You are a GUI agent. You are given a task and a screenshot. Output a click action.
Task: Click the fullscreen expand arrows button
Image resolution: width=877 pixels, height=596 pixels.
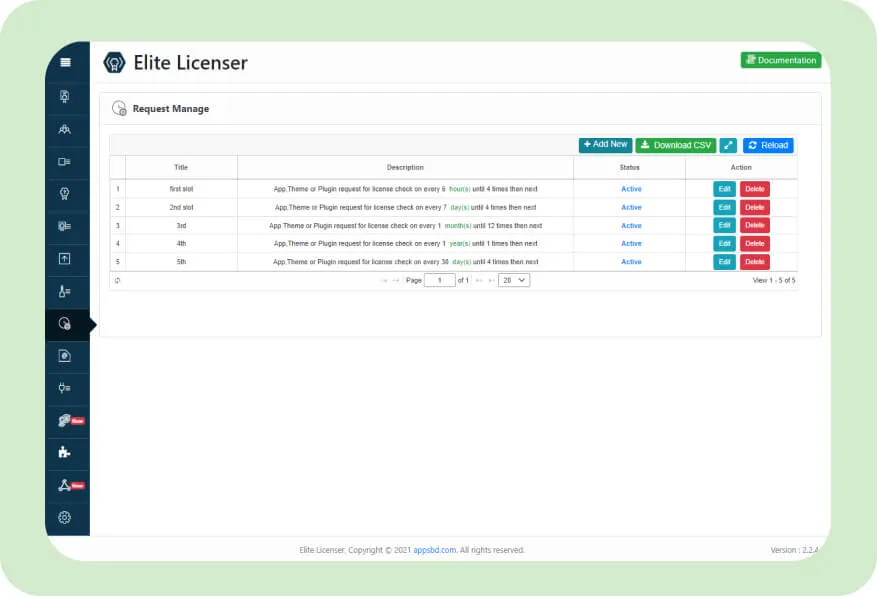(728, 145)
